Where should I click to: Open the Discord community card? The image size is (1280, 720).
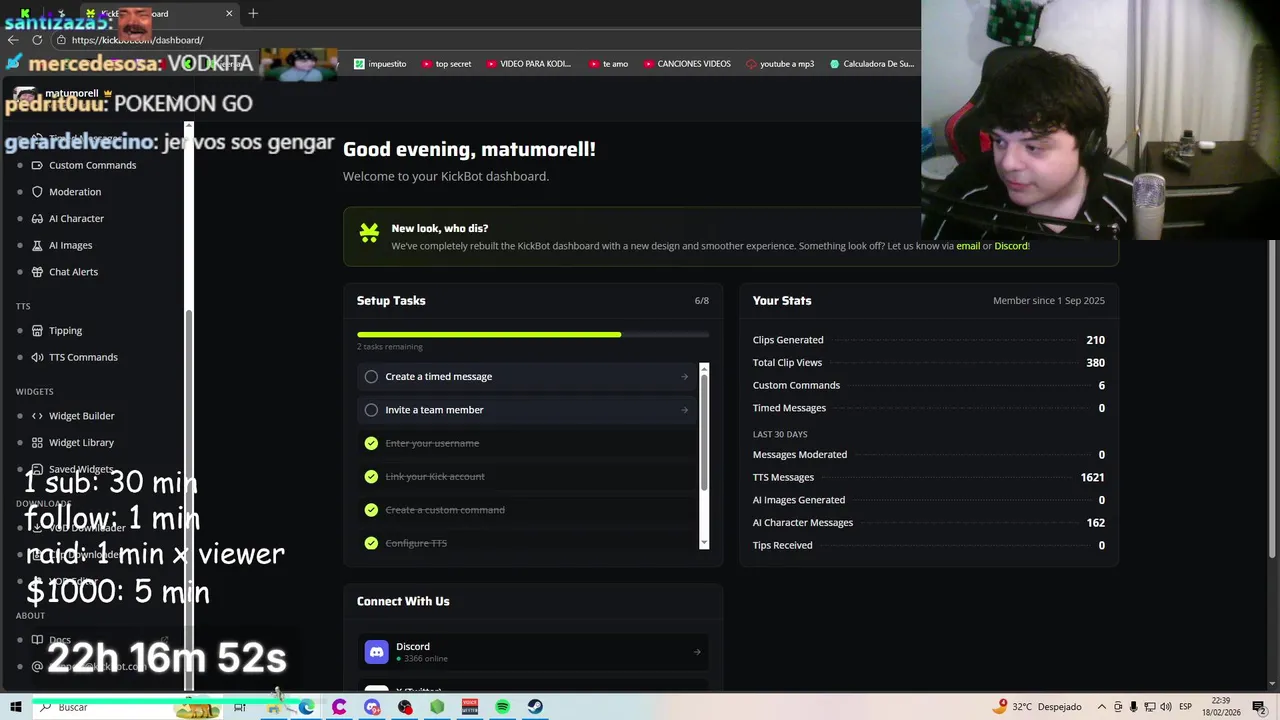click(x=533, y=652)
